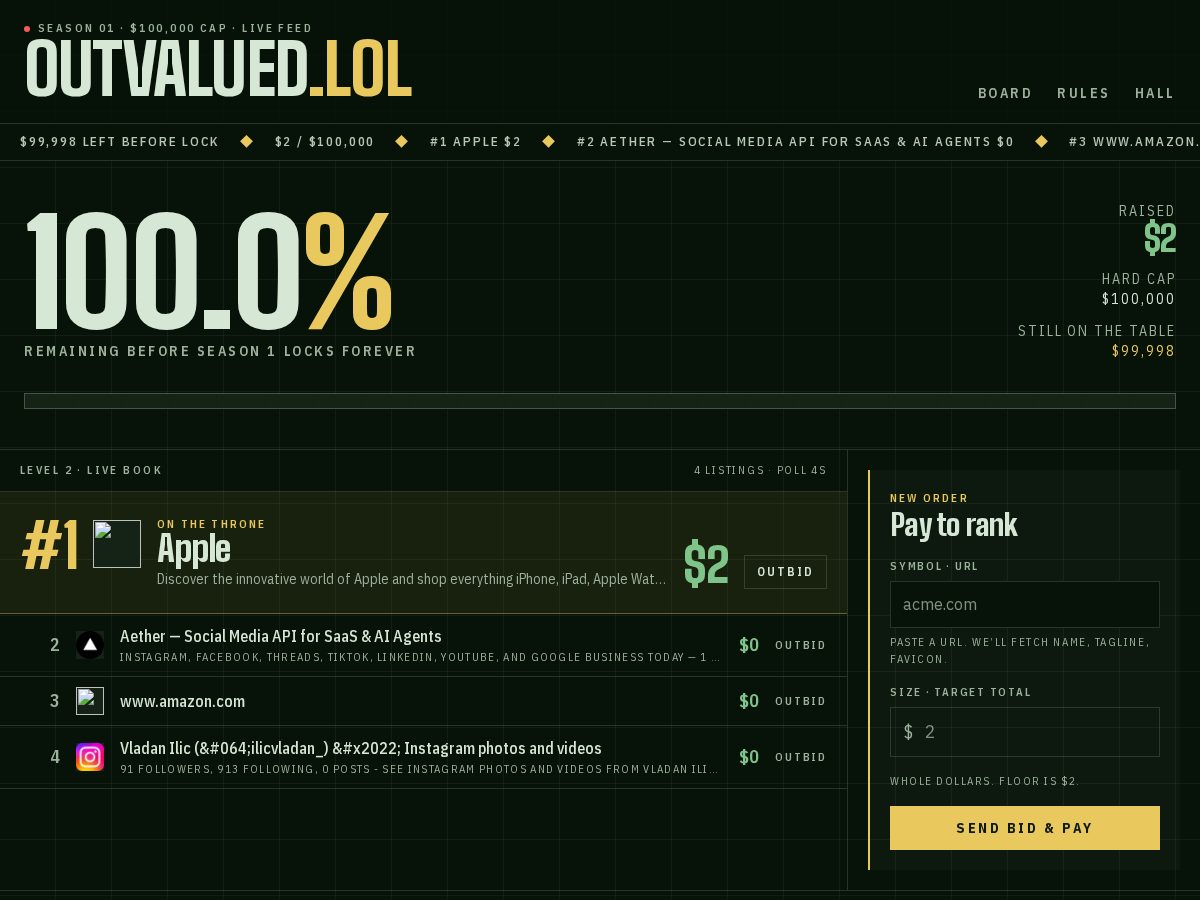Open the RULES nav link
The image size is (1200, 900).
point(1083,93)
